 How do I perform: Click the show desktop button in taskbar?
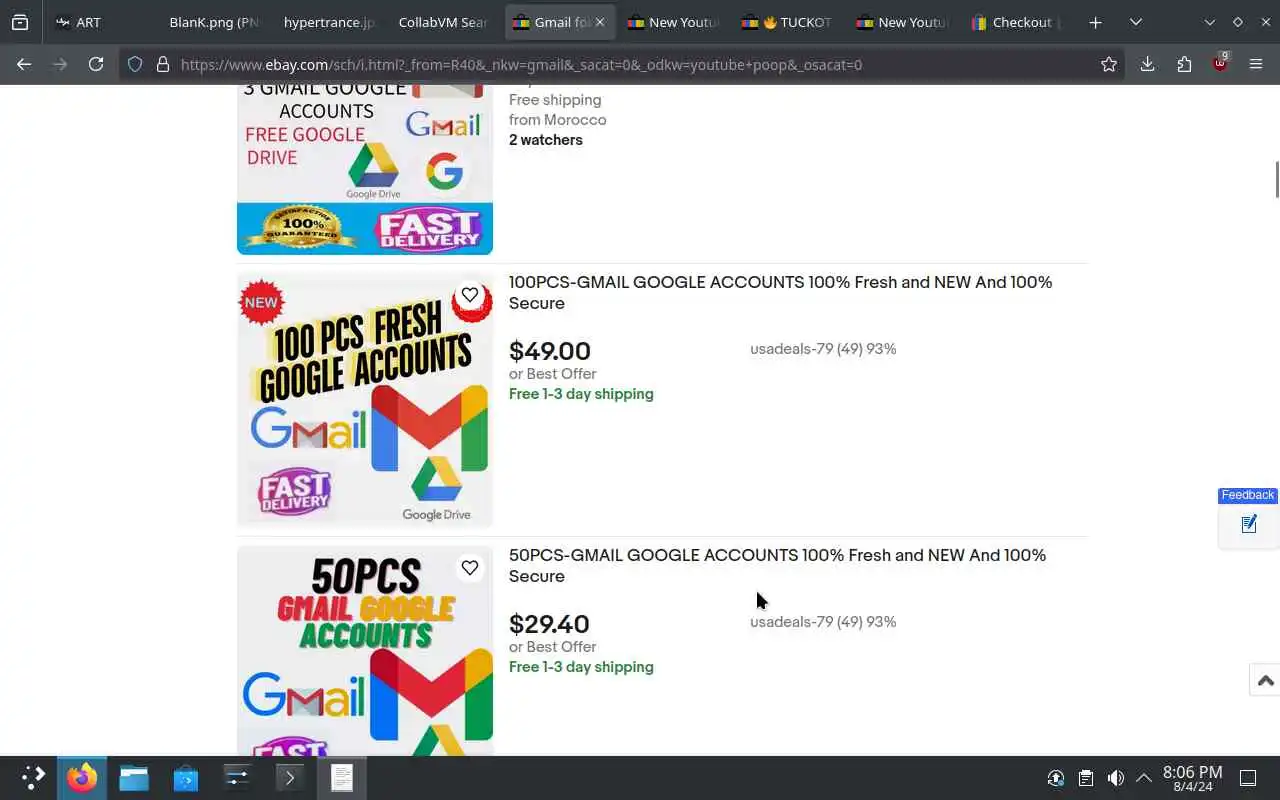1248,778
